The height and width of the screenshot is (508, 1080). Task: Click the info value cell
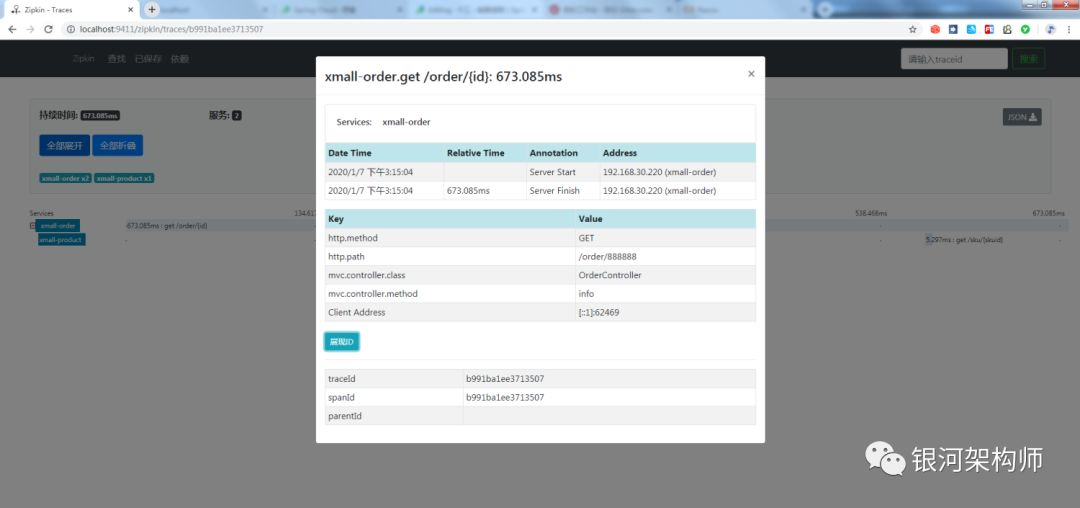click(665, 293)
